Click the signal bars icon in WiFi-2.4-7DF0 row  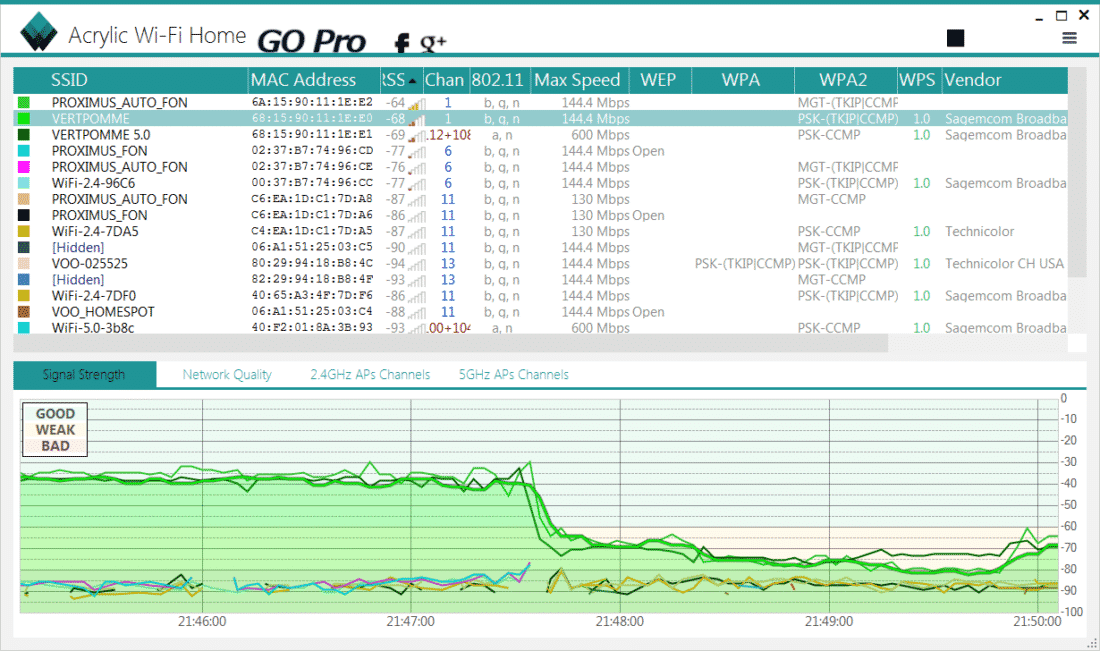pos(417,297)
